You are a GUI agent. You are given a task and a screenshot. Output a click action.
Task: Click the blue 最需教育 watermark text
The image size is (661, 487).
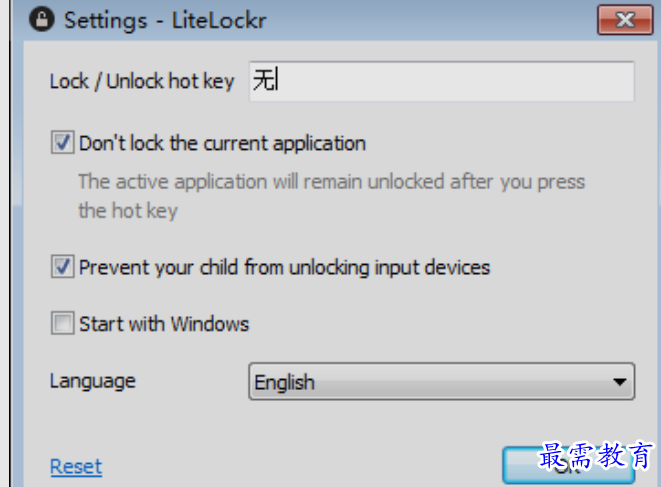pos(596,455)
